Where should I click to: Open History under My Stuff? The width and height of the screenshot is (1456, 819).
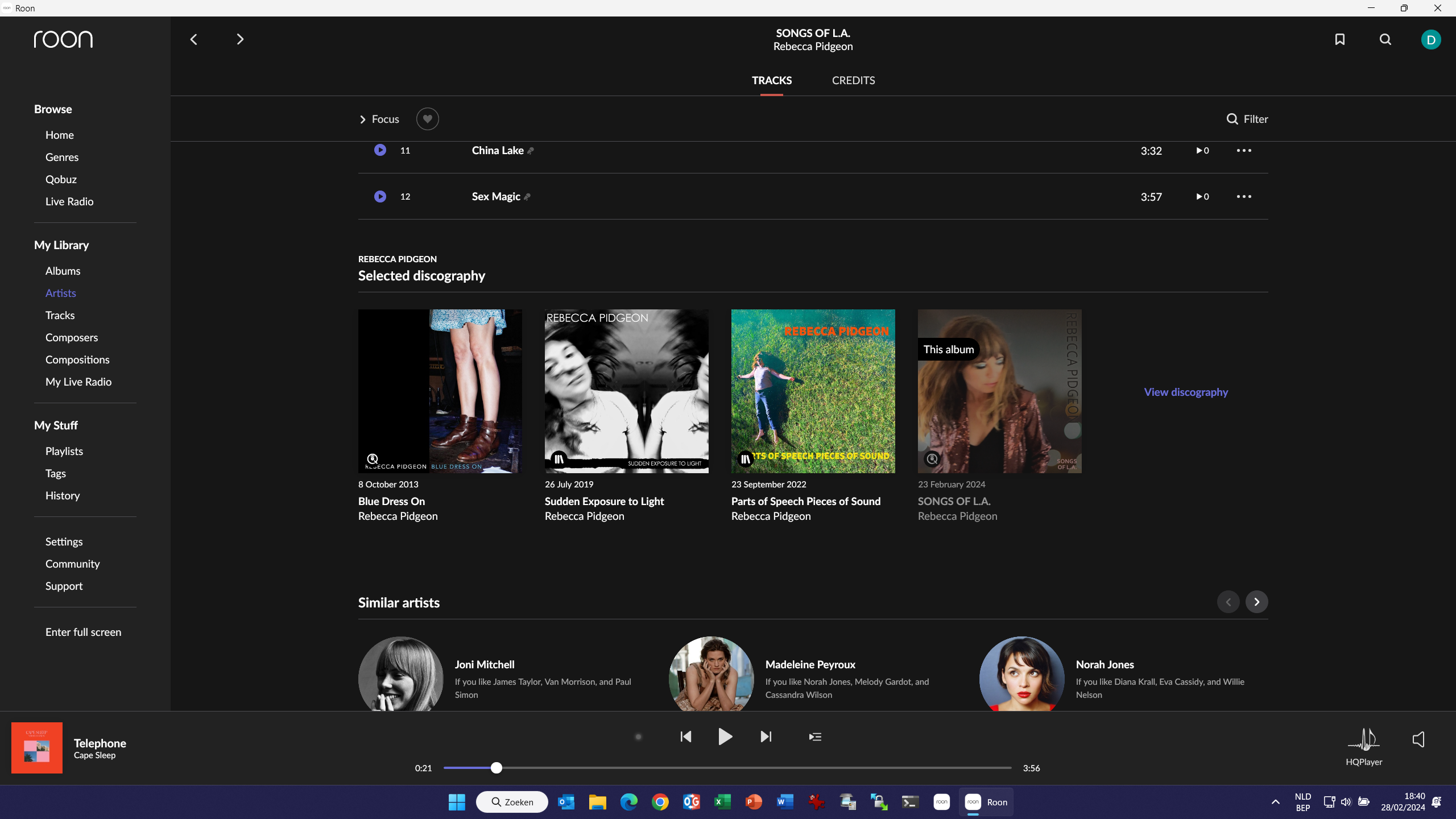pyautogui.click(x=63, y=495)
